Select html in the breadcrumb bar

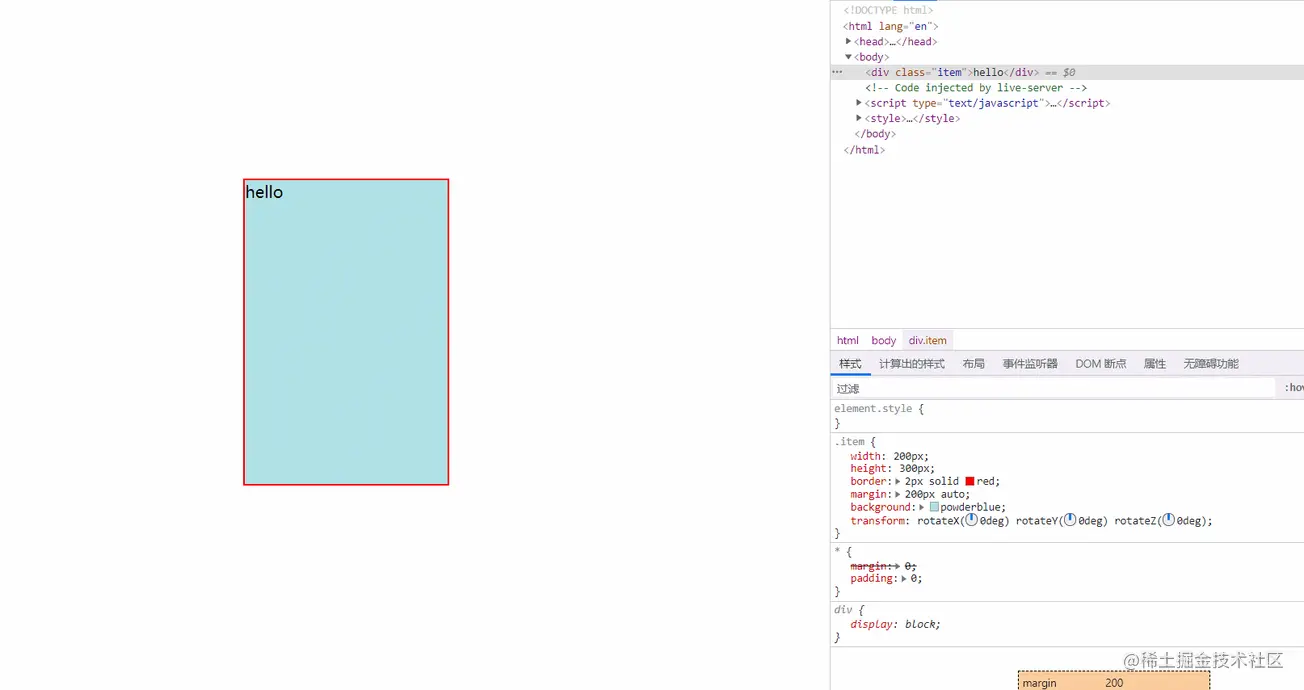[x=848, y=340]
